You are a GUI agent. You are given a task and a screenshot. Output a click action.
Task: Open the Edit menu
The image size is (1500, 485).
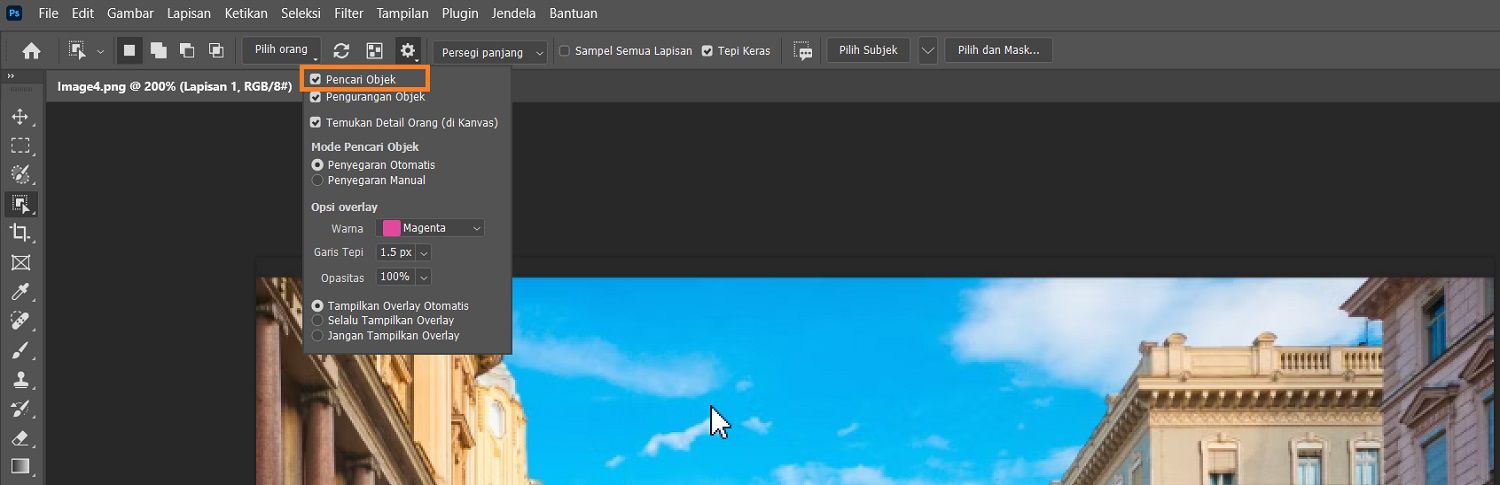click(83, 14)
